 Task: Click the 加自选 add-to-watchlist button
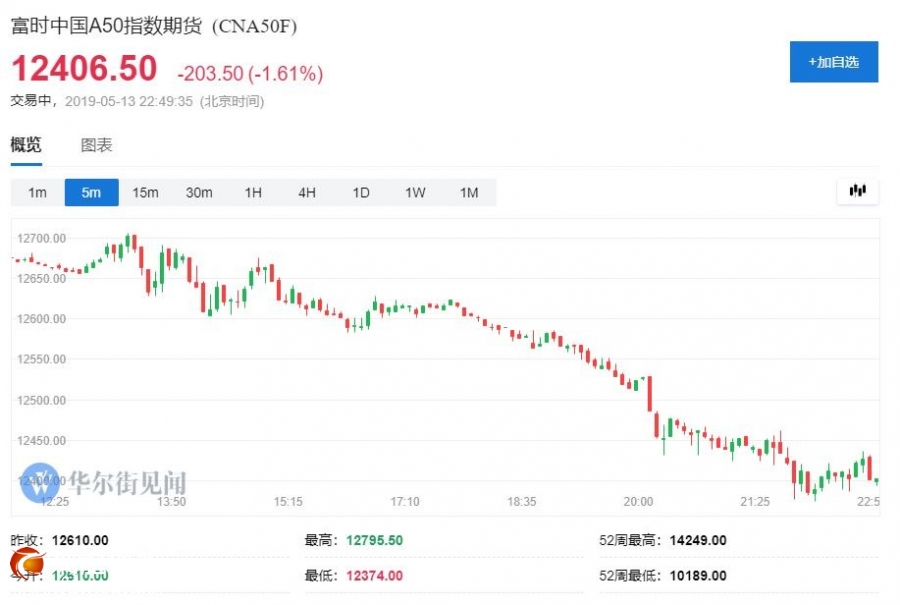point(833,62)
